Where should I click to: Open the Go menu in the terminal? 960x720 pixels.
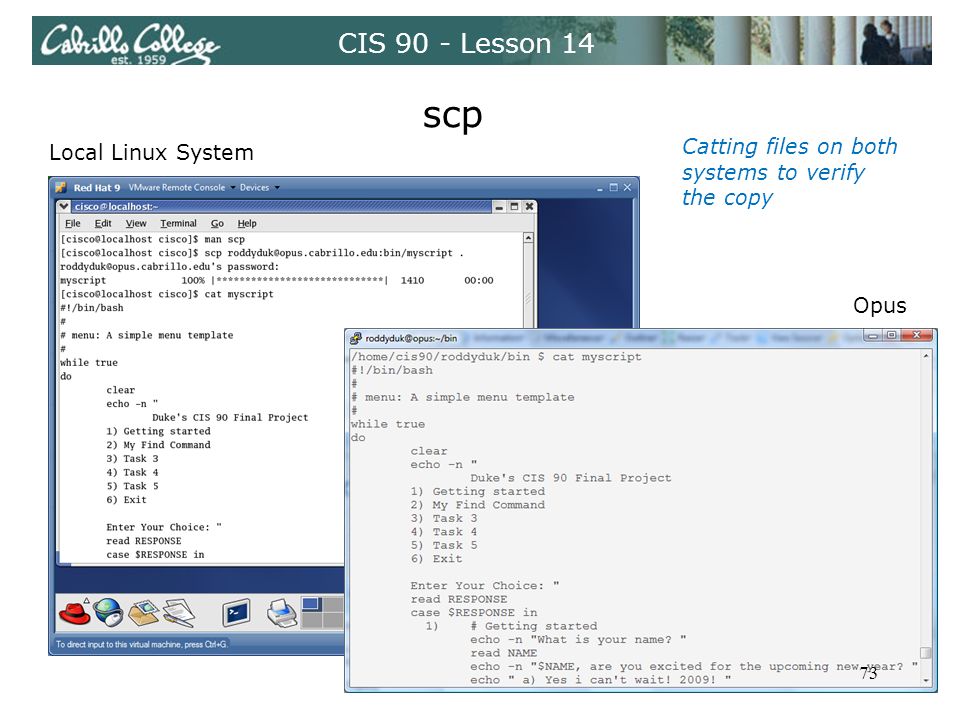[217, 223]
